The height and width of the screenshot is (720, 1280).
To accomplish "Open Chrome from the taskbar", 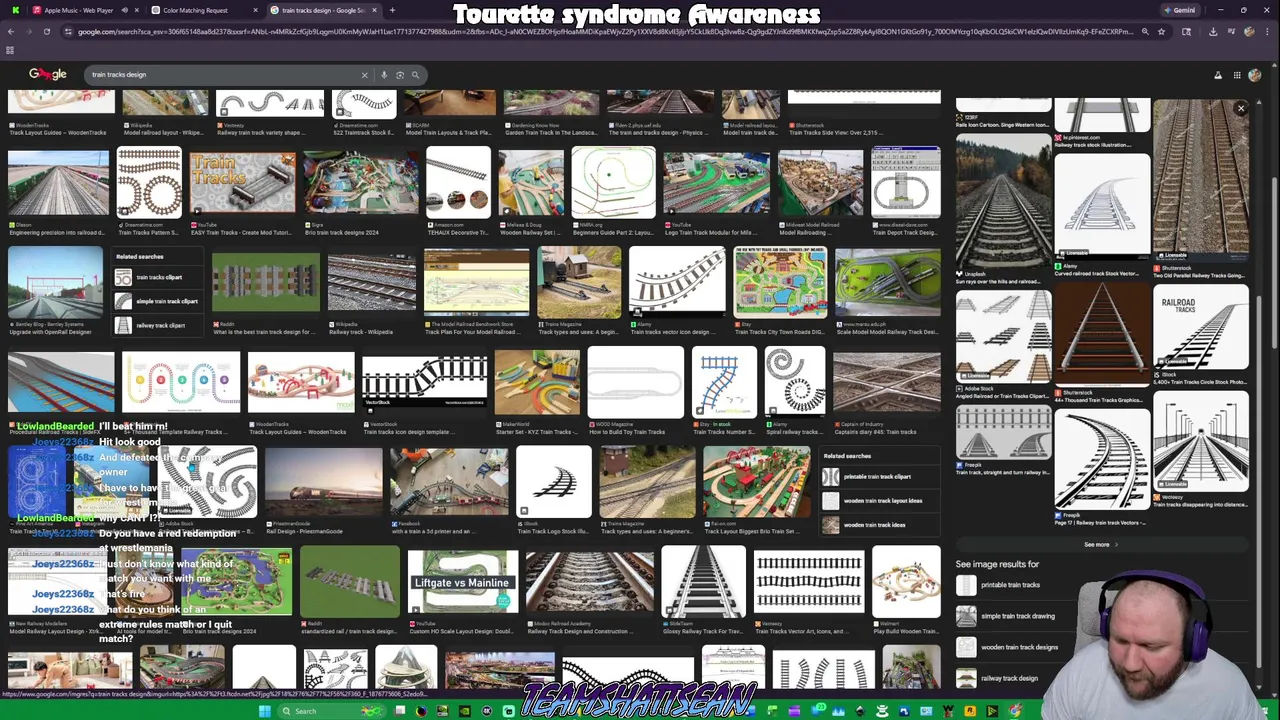I will pos(1014,711).
